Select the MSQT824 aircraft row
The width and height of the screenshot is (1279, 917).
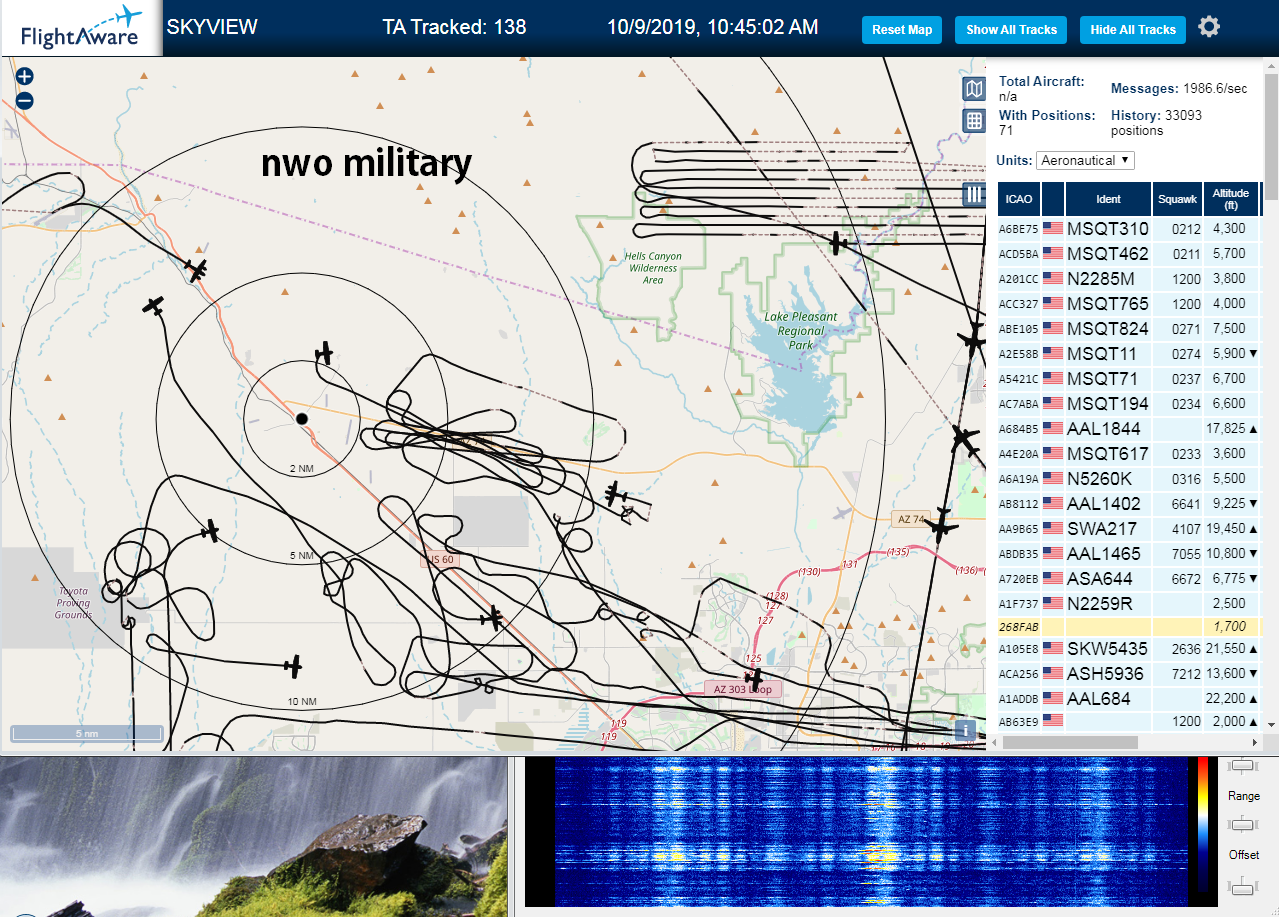1128,328
